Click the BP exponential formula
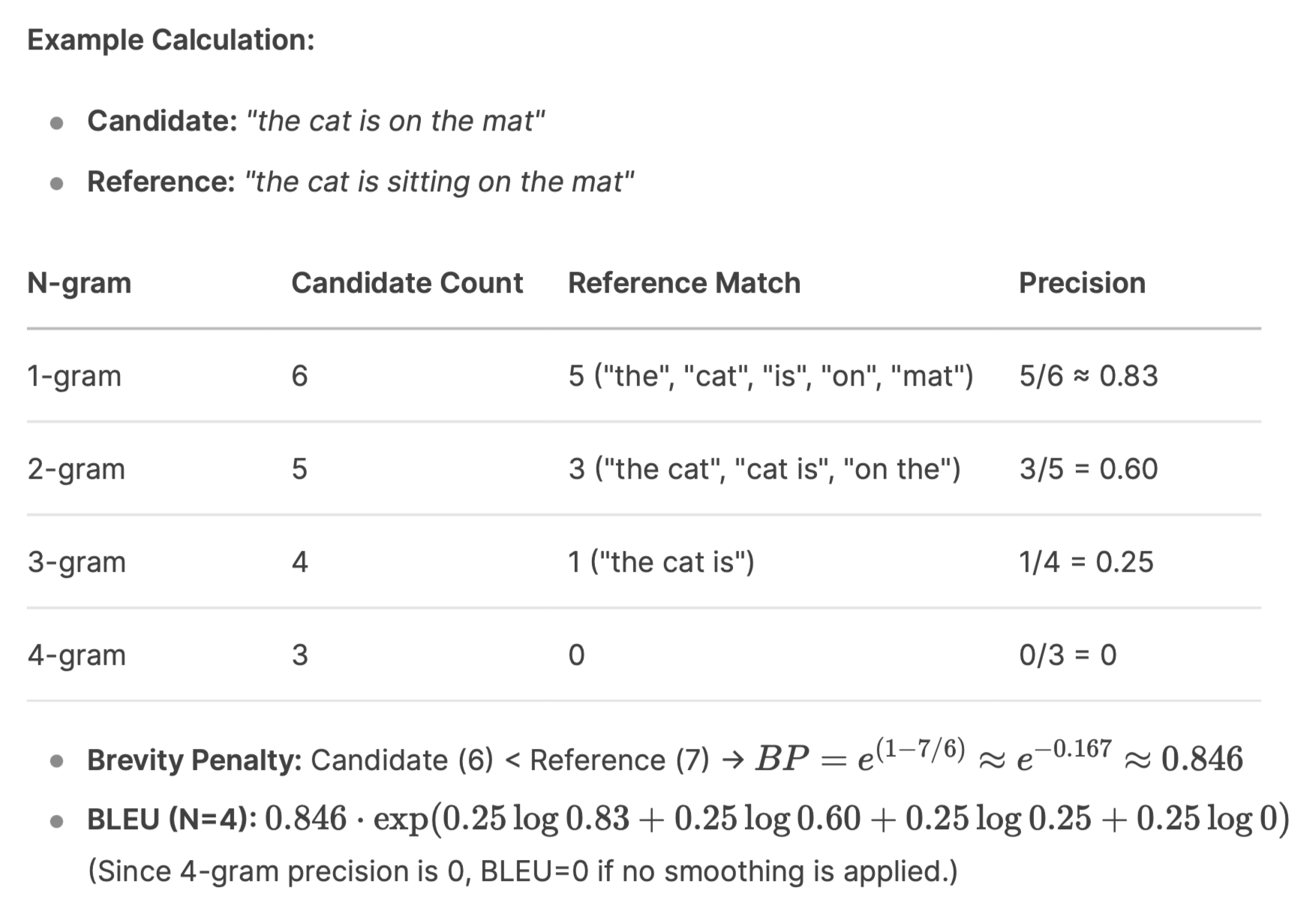 point(999,757)
